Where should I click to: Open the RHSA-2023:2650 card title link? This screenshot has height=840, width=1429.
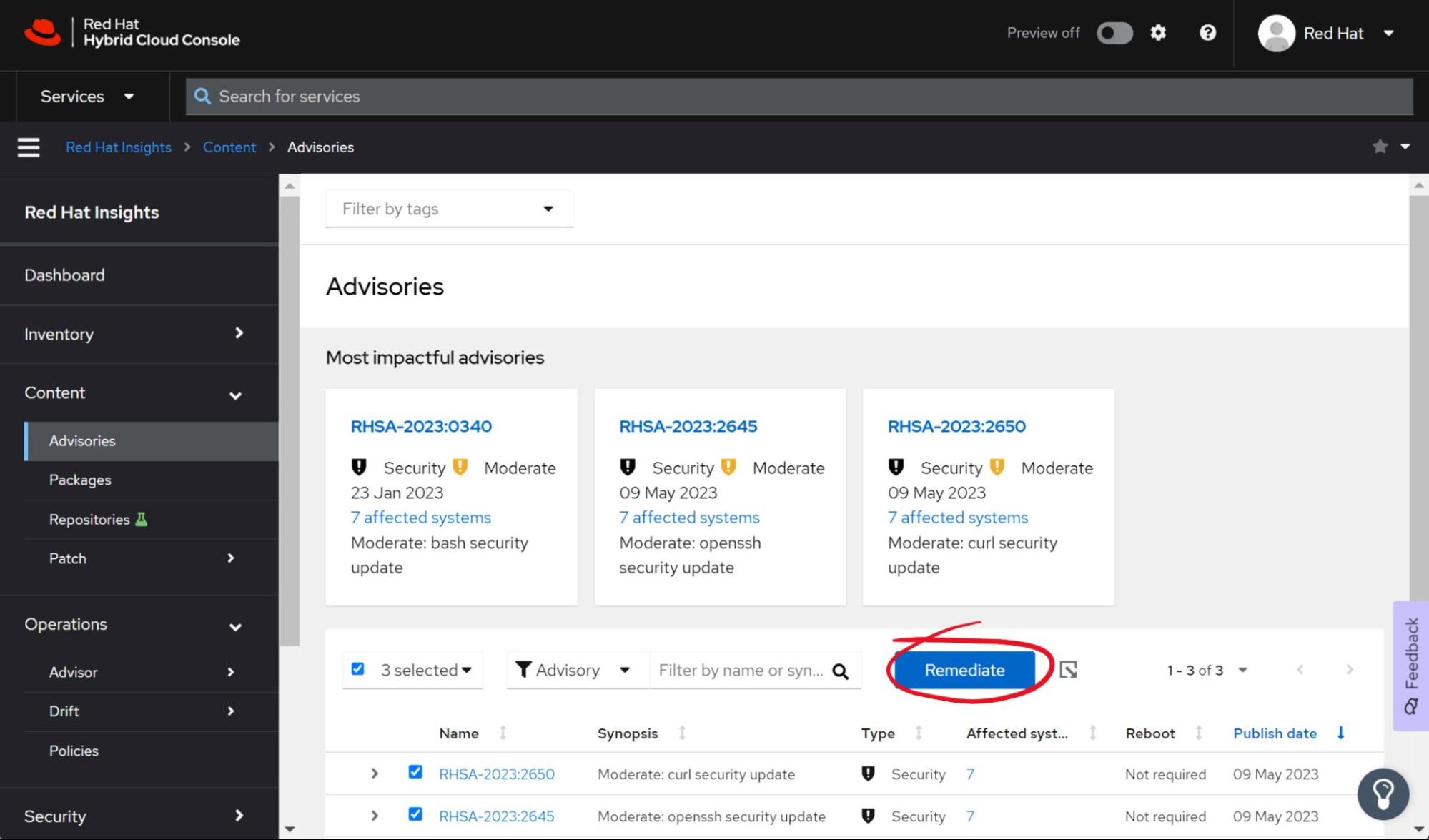pyautogui.click(x=956, y=426)
